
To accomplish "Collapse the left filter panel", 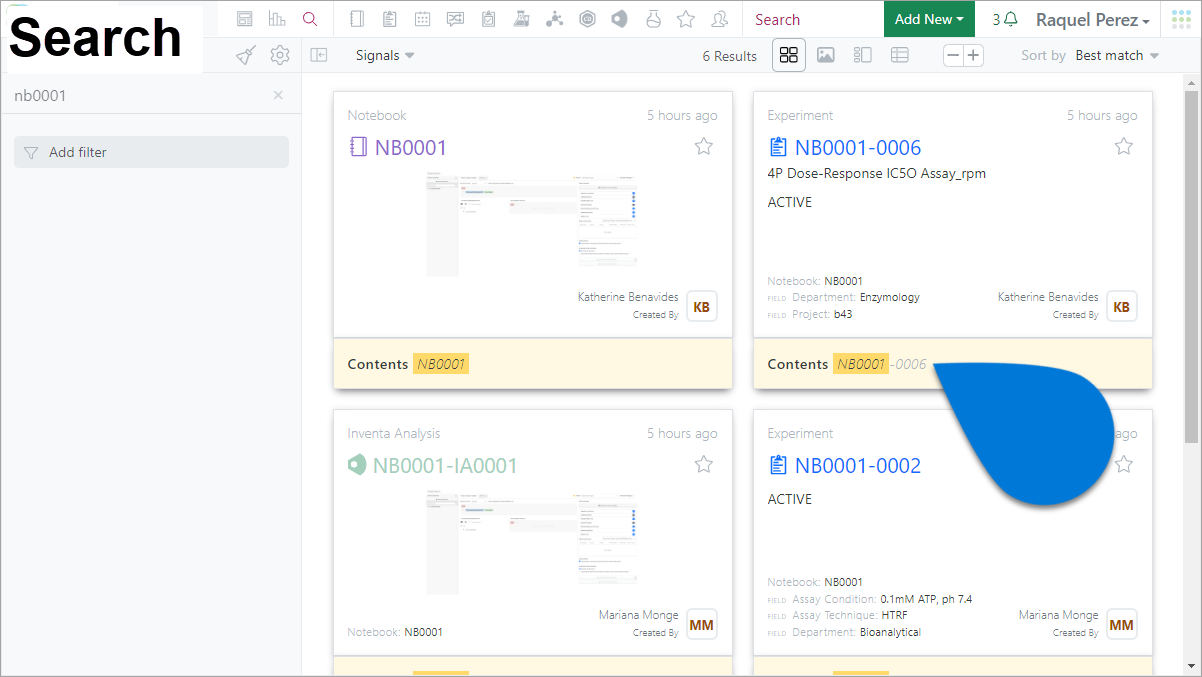I will [x=319, y=56].
